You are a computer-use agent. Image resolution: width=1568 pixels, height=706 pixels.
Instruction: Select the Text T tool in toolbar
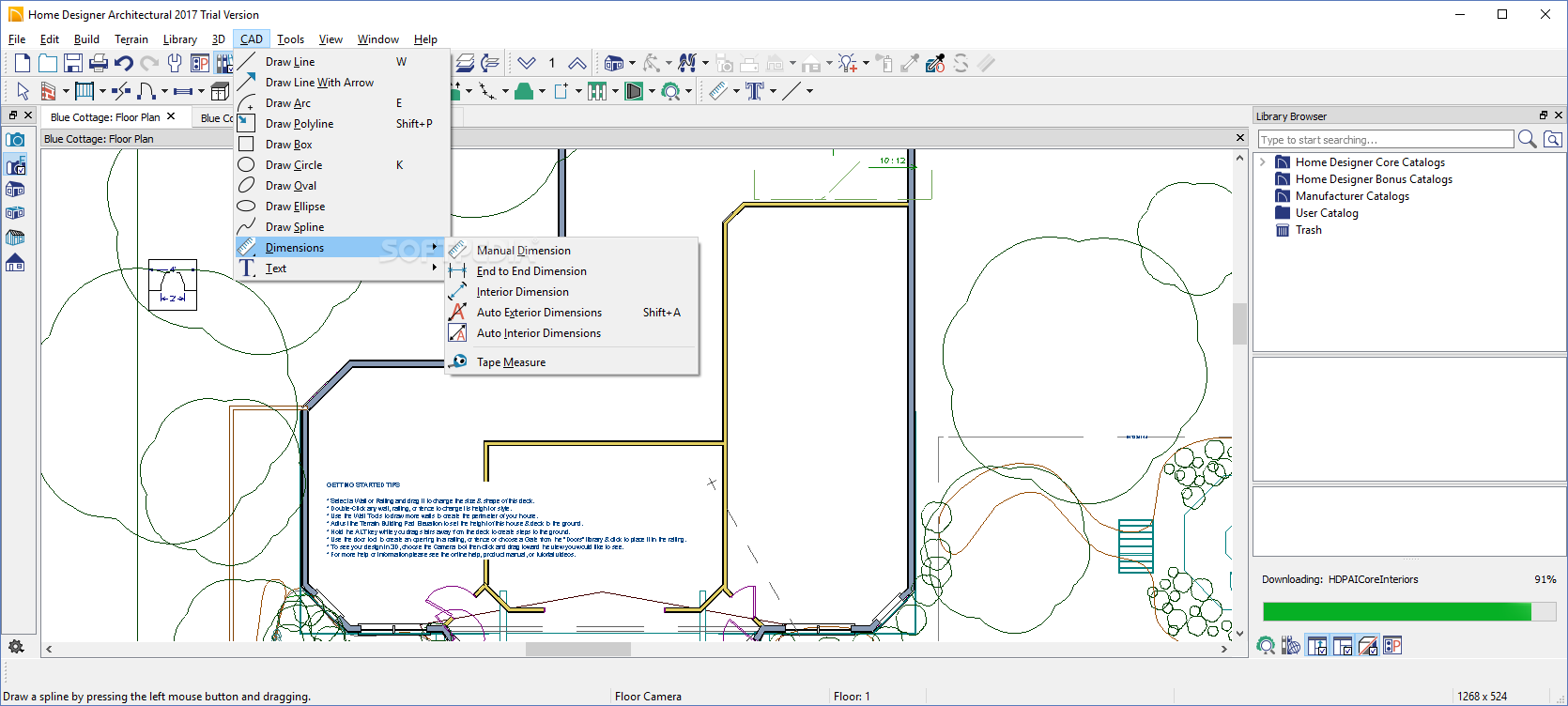[x=755, y=91]
